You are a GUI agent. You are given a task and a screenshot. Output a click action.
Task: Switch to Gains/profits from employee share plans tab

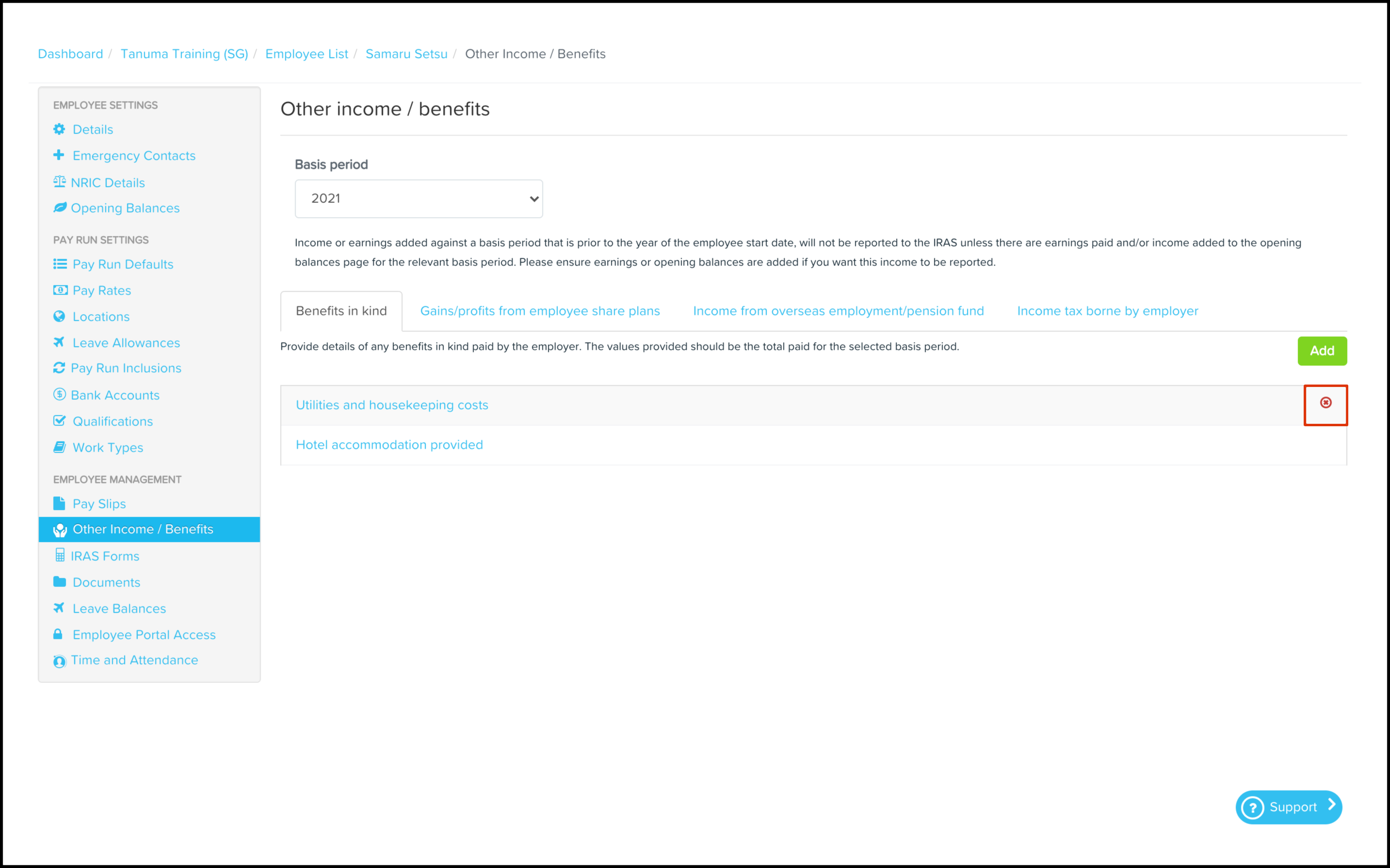pos(540,310)
